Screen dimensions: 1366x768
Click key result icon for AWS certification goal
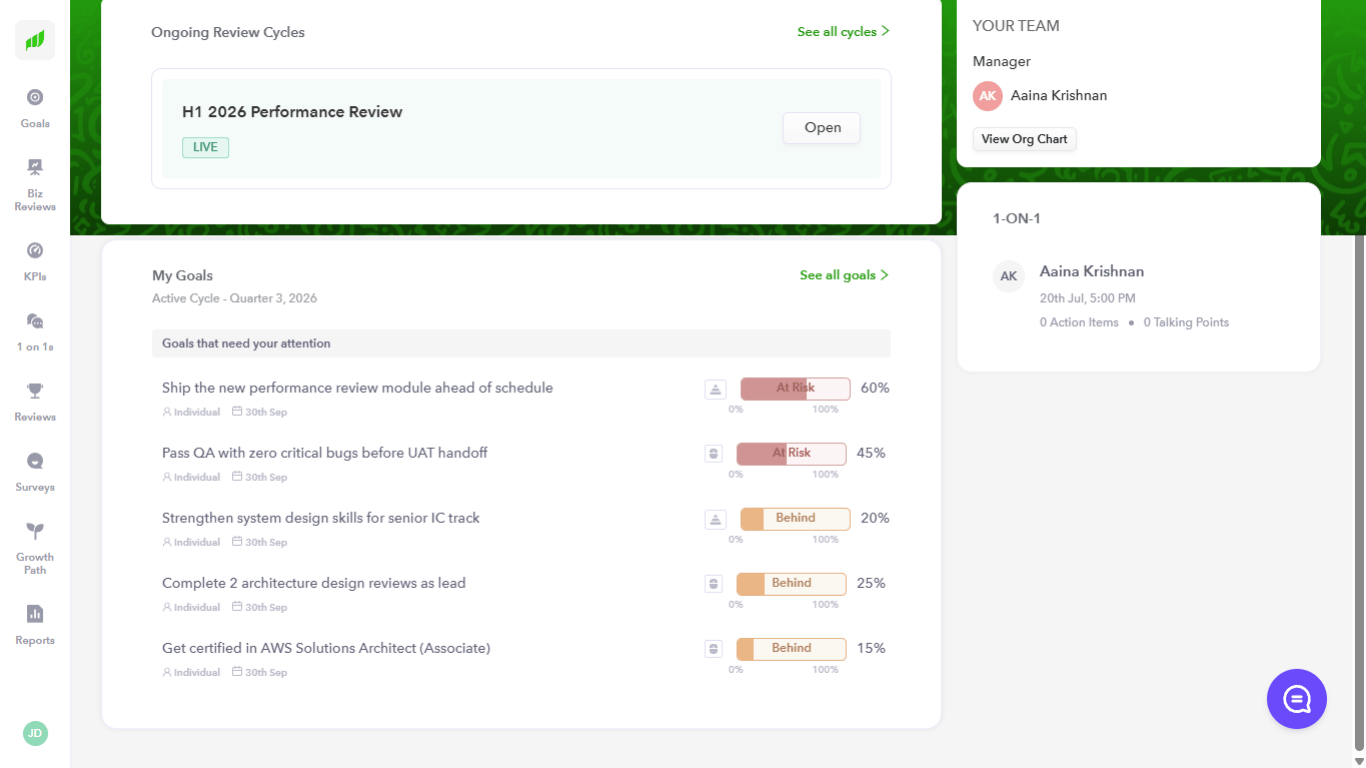click(x=713, y=649)
